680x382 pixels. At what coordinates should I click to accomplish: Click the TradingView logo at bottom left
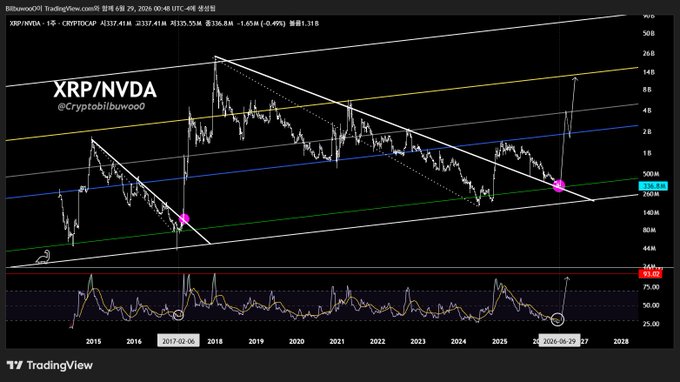pos(49,366)
